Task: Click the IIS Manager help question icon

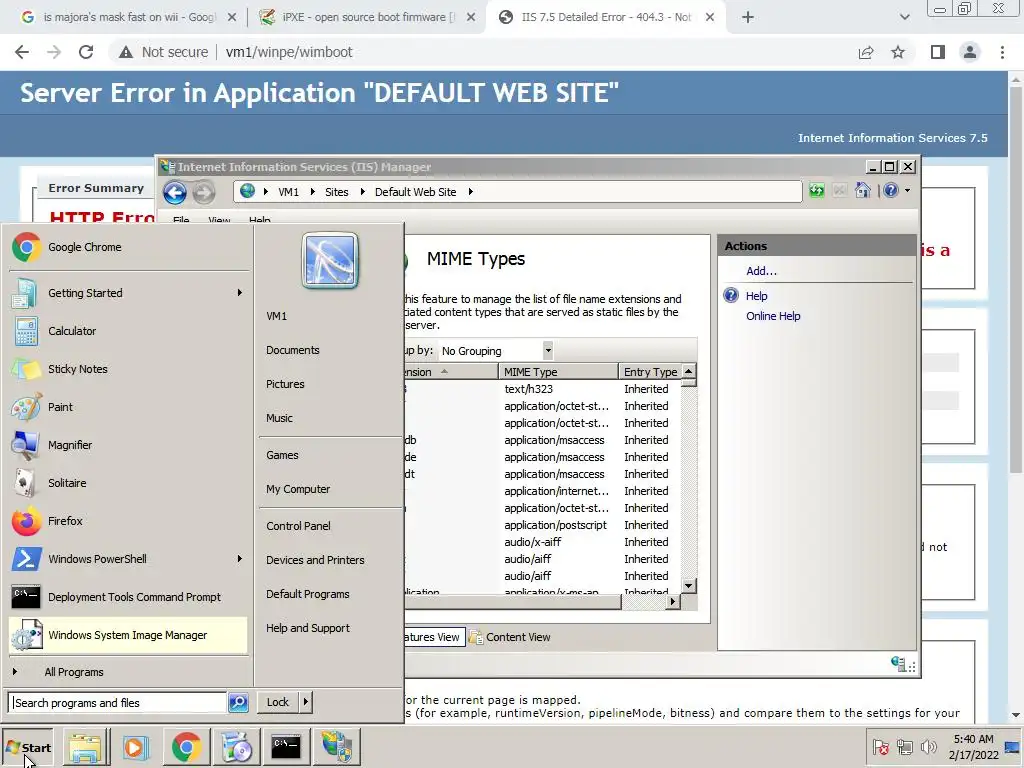Action: coord(891,190)
